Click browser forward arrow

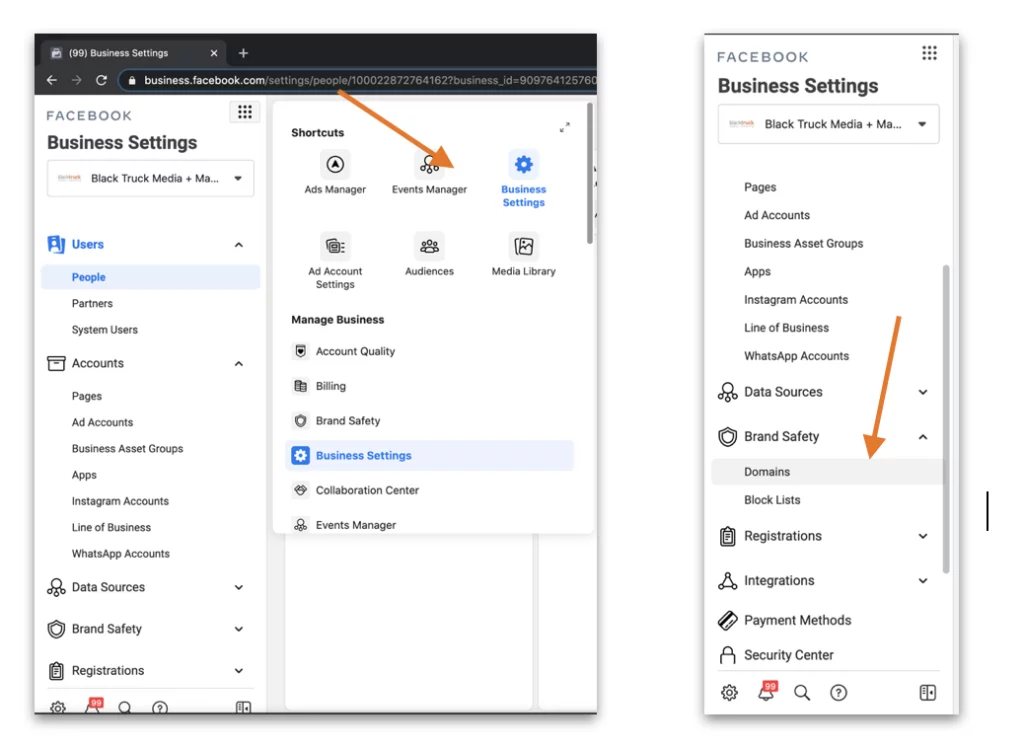tap(76, 80)
